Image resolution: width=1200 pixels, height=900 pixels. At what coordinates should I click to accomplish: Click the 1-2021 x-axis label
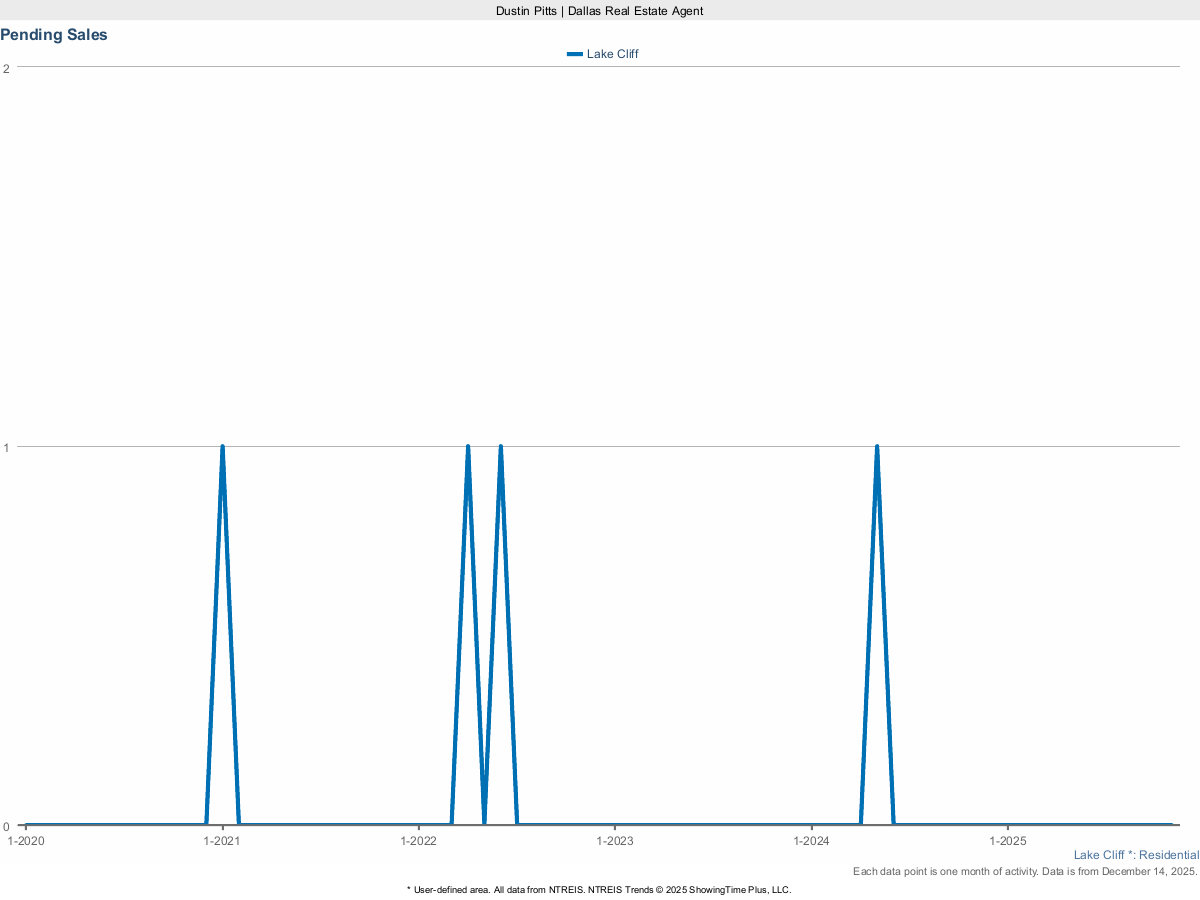coord(222,841)
